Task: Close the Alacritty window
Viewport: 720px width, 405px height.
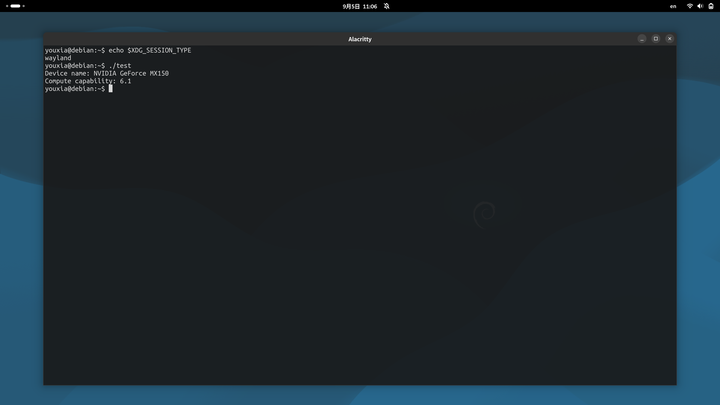Action: [669, 39]
